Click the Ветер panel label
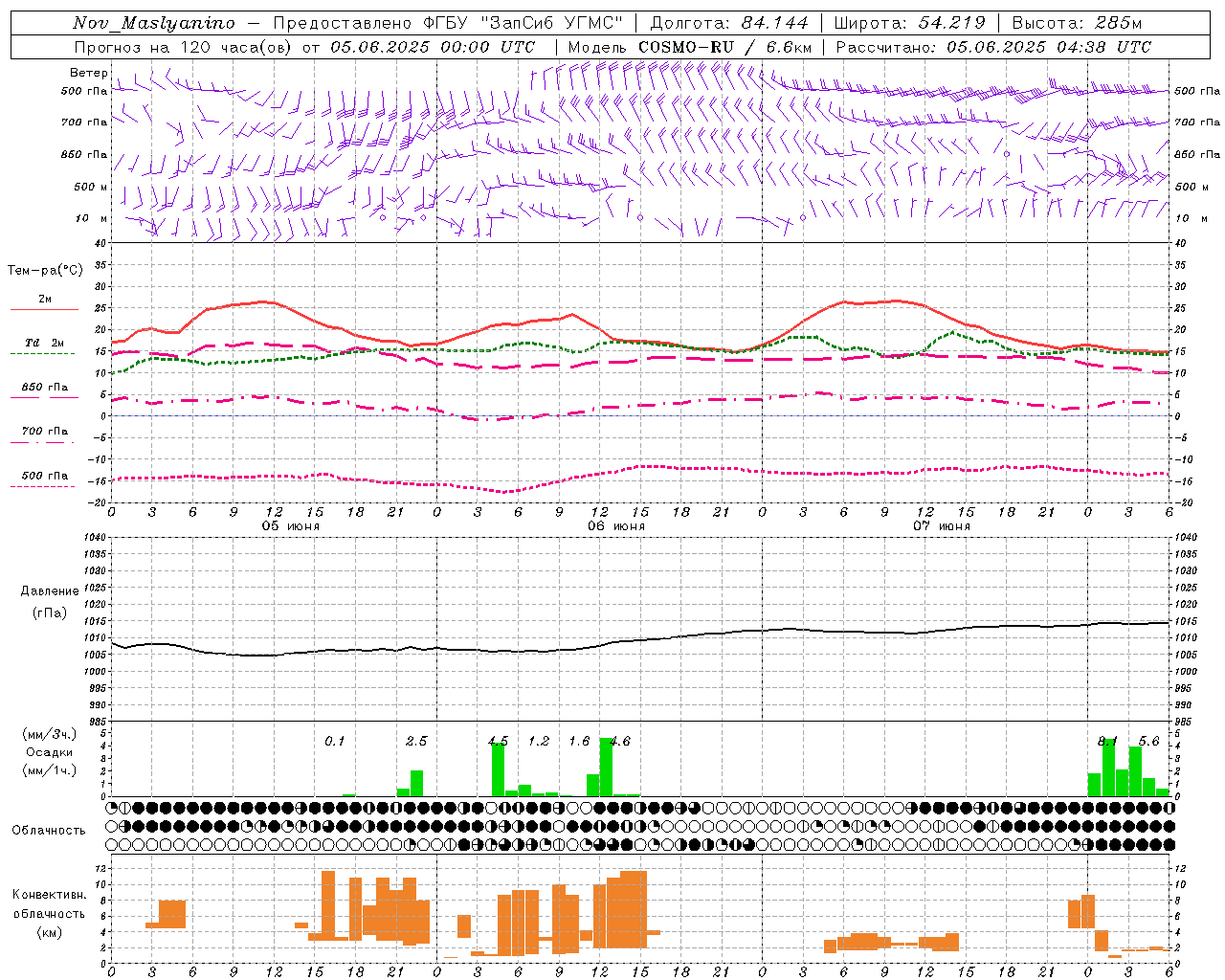 coord(89,73)
